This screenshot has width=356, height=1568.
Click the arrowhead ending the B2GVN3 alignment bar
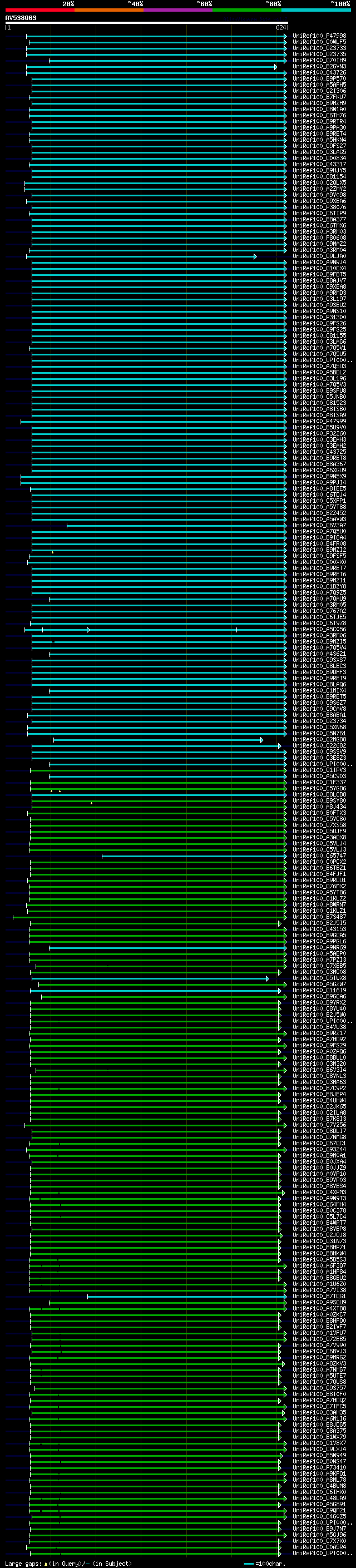(275, 67)
